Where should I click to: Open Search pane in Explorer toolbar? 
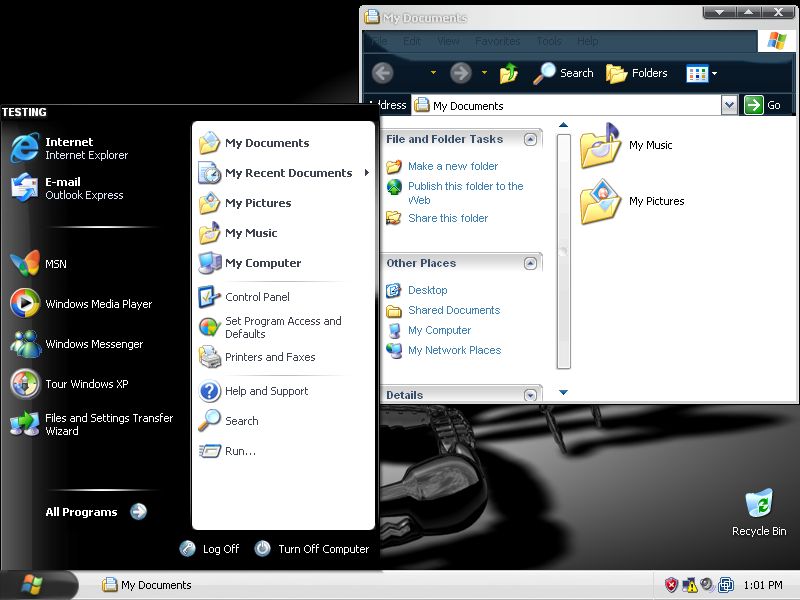point(563,73)
